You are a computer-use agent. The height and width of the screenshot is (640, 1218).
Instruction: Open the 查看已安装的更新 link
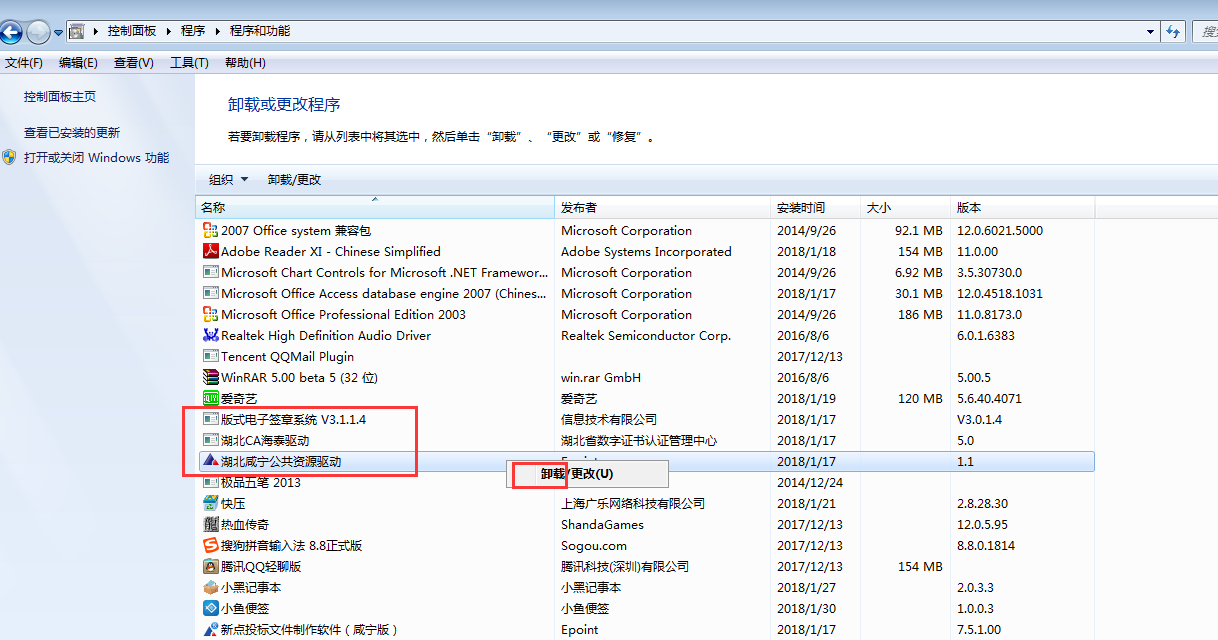tap(72, 133)
